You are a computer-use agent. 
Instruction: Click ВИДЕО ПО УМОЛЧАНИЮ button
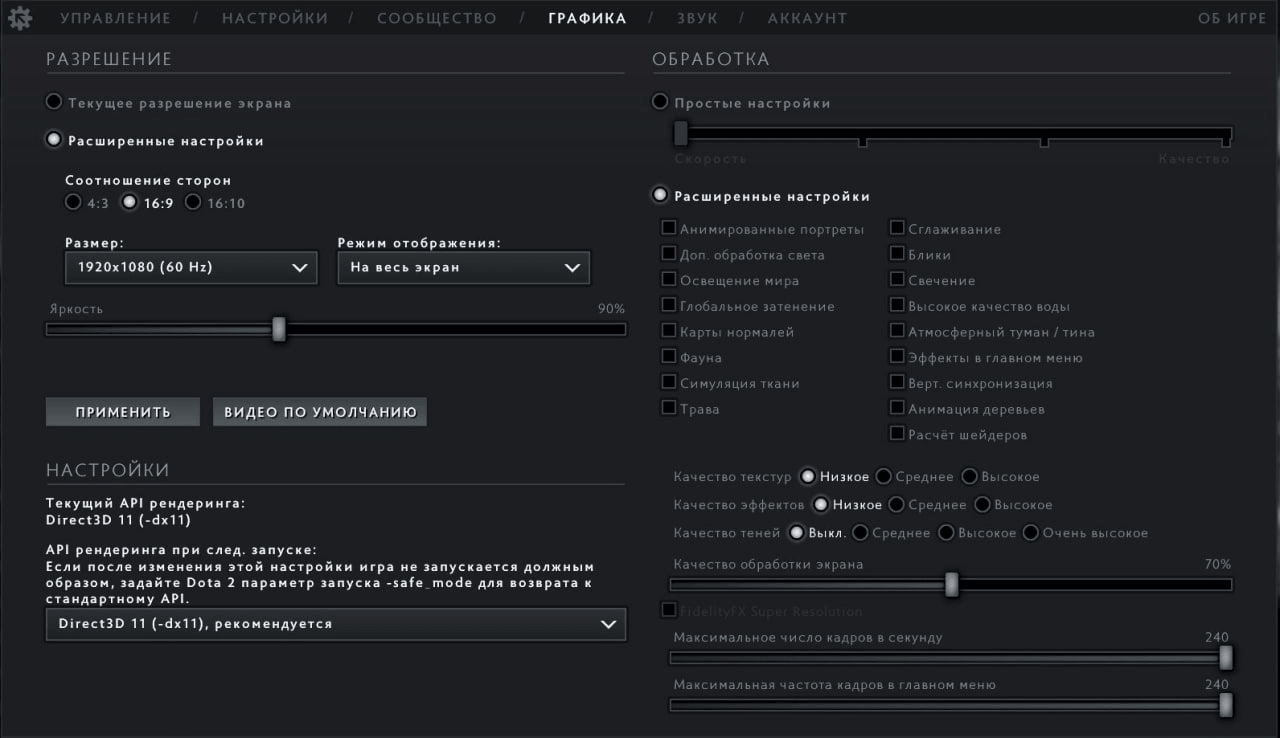(319, 412)
